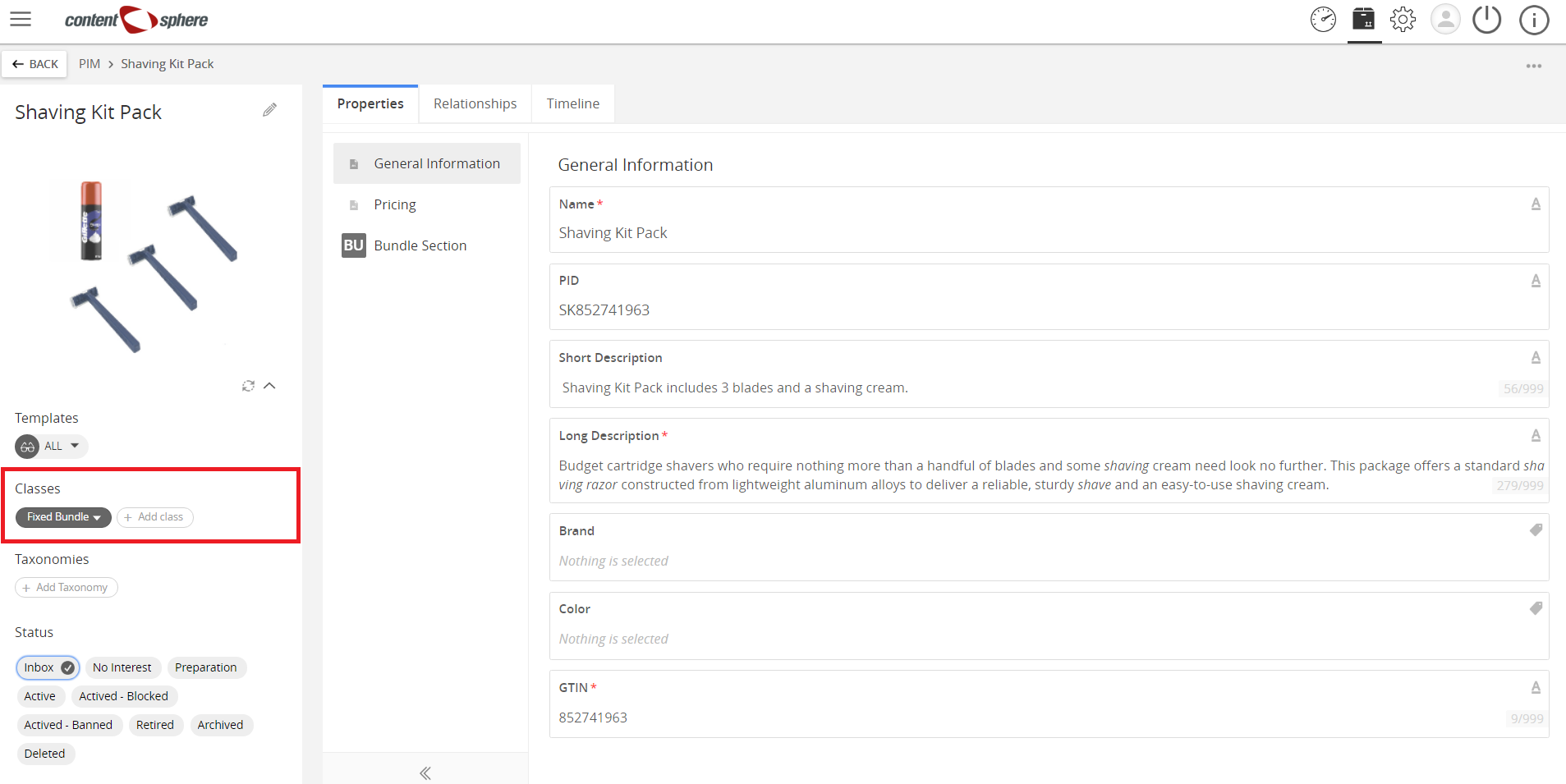This screenshot has width=1566, height=784.
Task: Switch to the Relationships tab
Action: coord(475,103)
